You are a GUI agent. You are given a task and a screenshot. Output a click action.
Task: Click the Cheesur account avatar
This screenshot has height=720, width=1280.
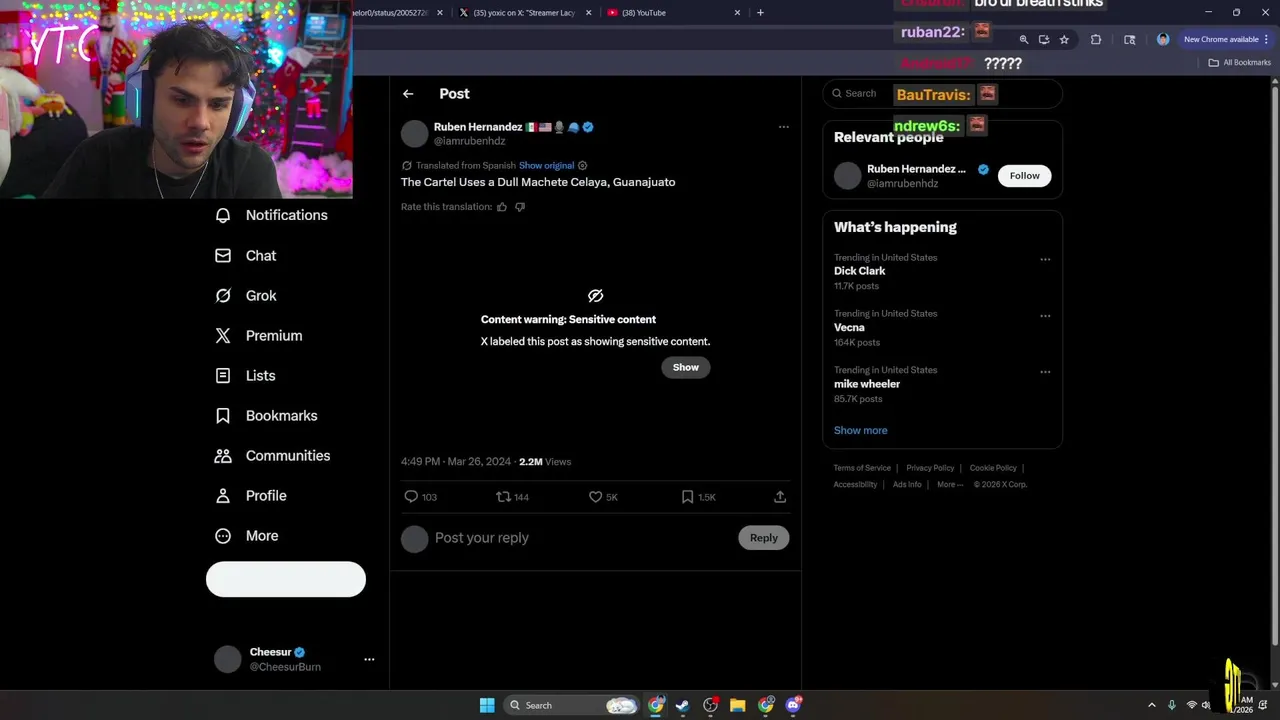point(228,659)
